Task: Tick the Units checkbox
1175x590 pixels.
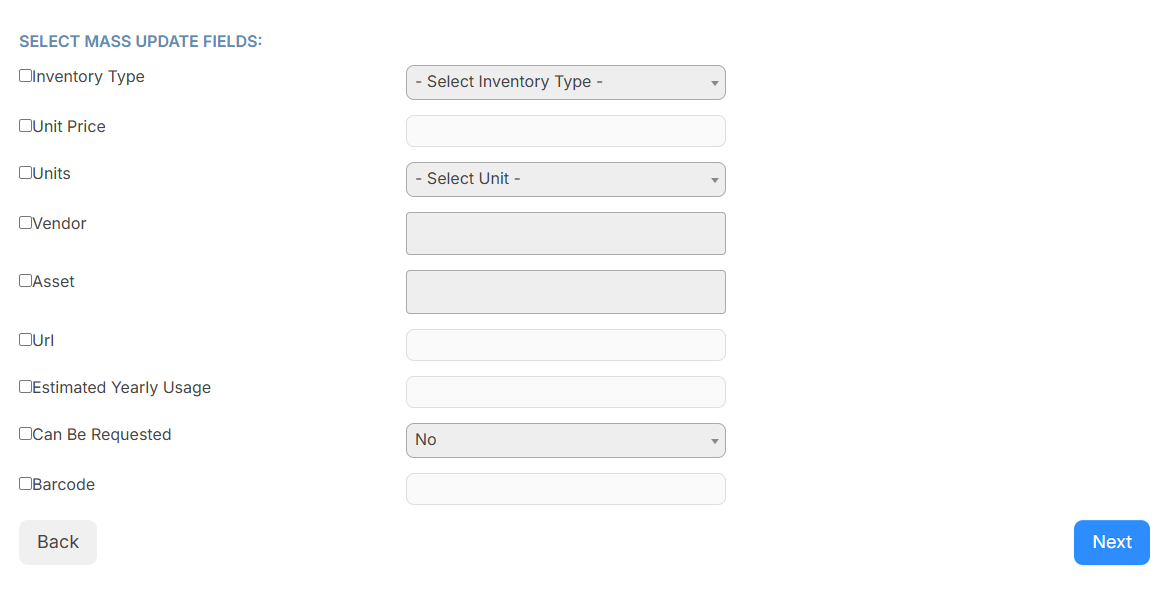Action: coord(25,172)
